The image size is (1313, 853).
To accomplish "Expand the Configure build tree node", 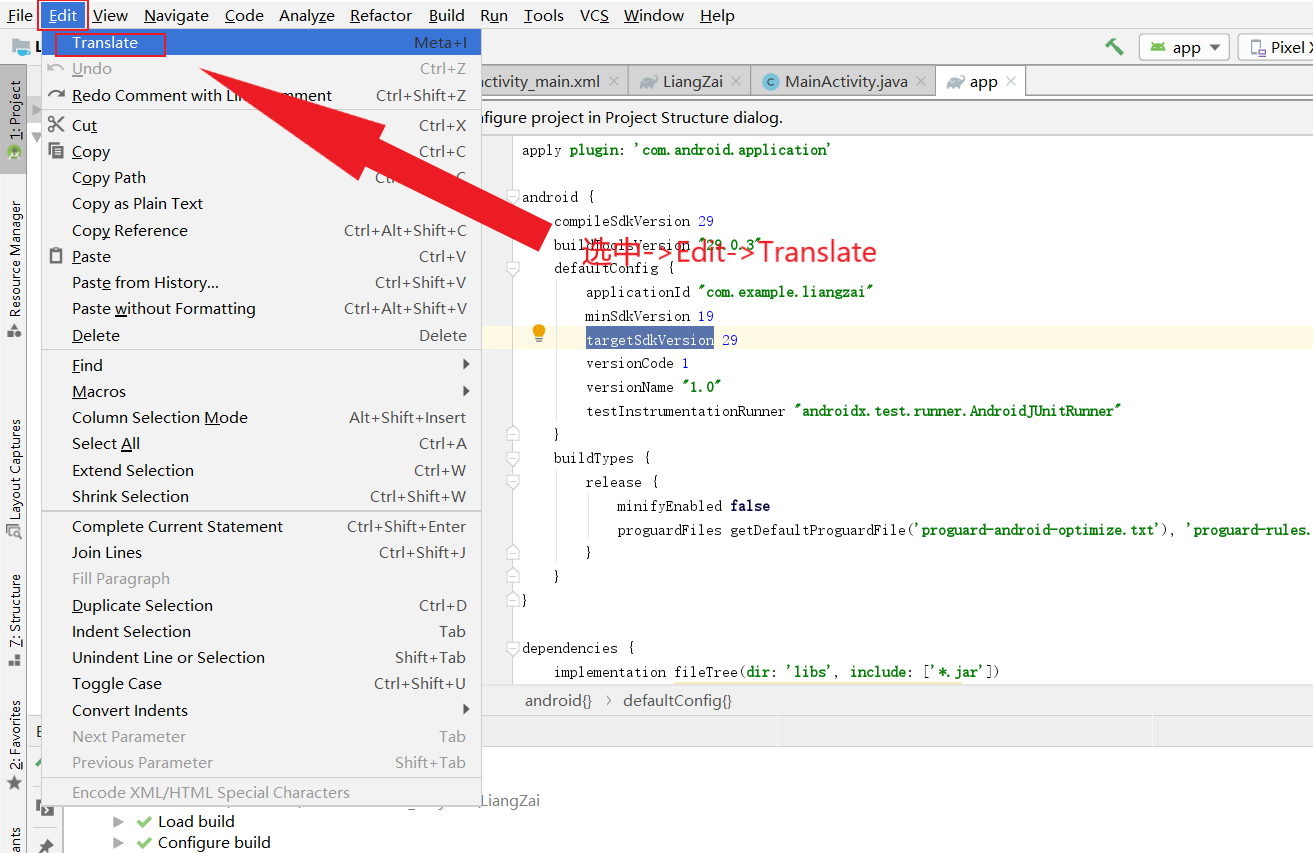I will pos(118,843).
